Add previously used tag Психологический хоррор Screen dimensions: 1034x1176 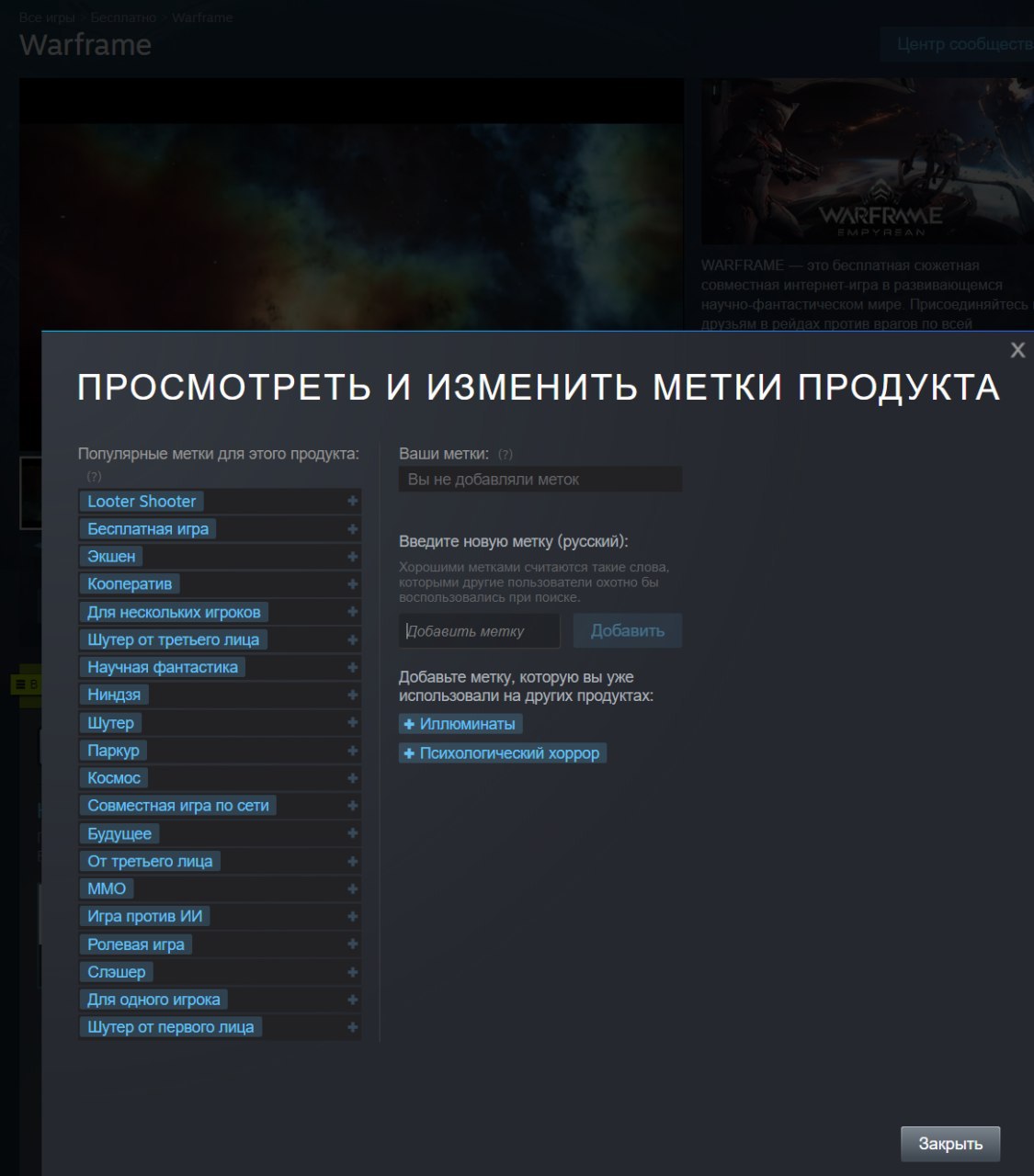click(502, 753)
